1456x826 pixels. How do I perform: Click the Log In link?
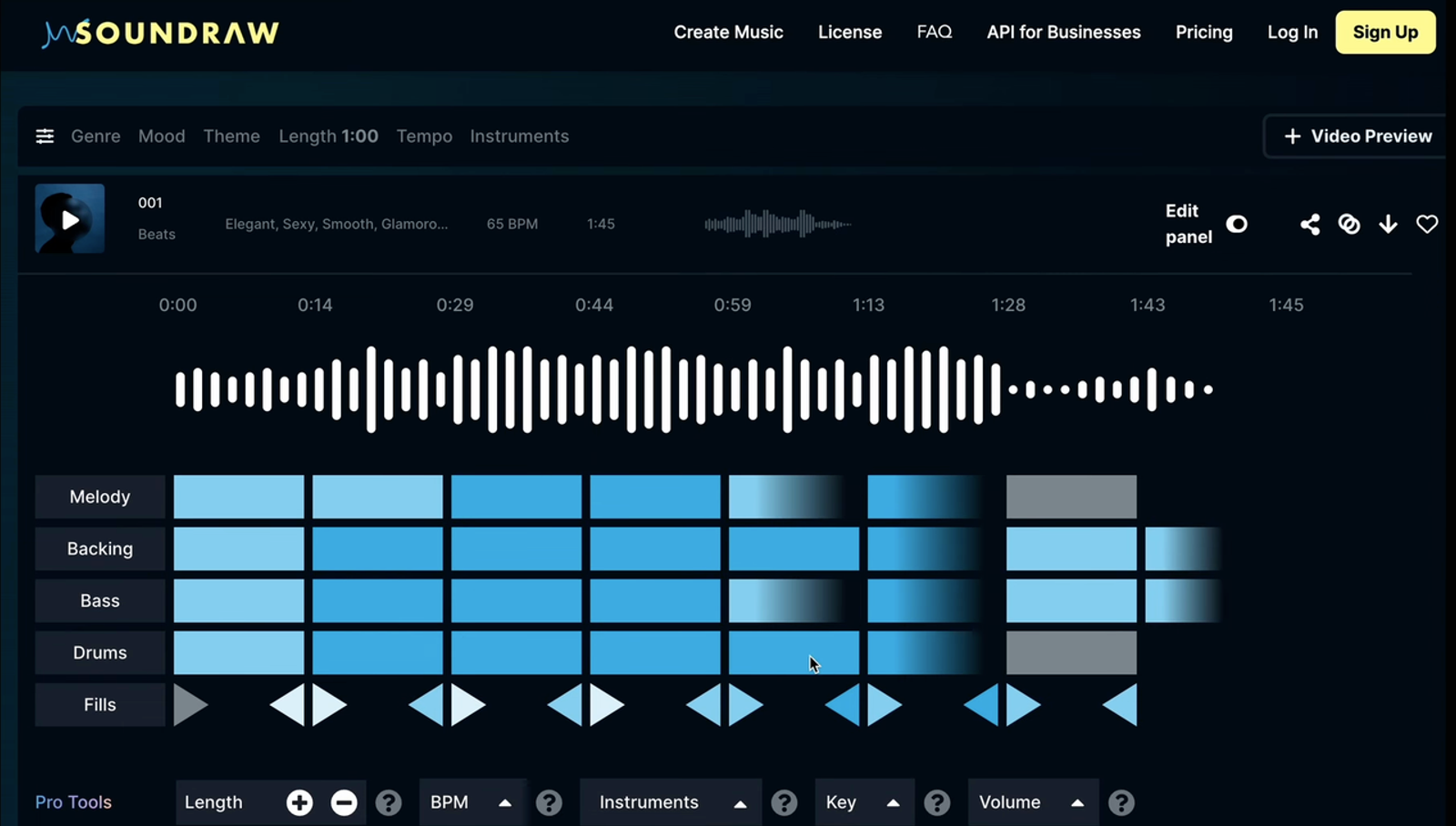(x=1292, y=32)
